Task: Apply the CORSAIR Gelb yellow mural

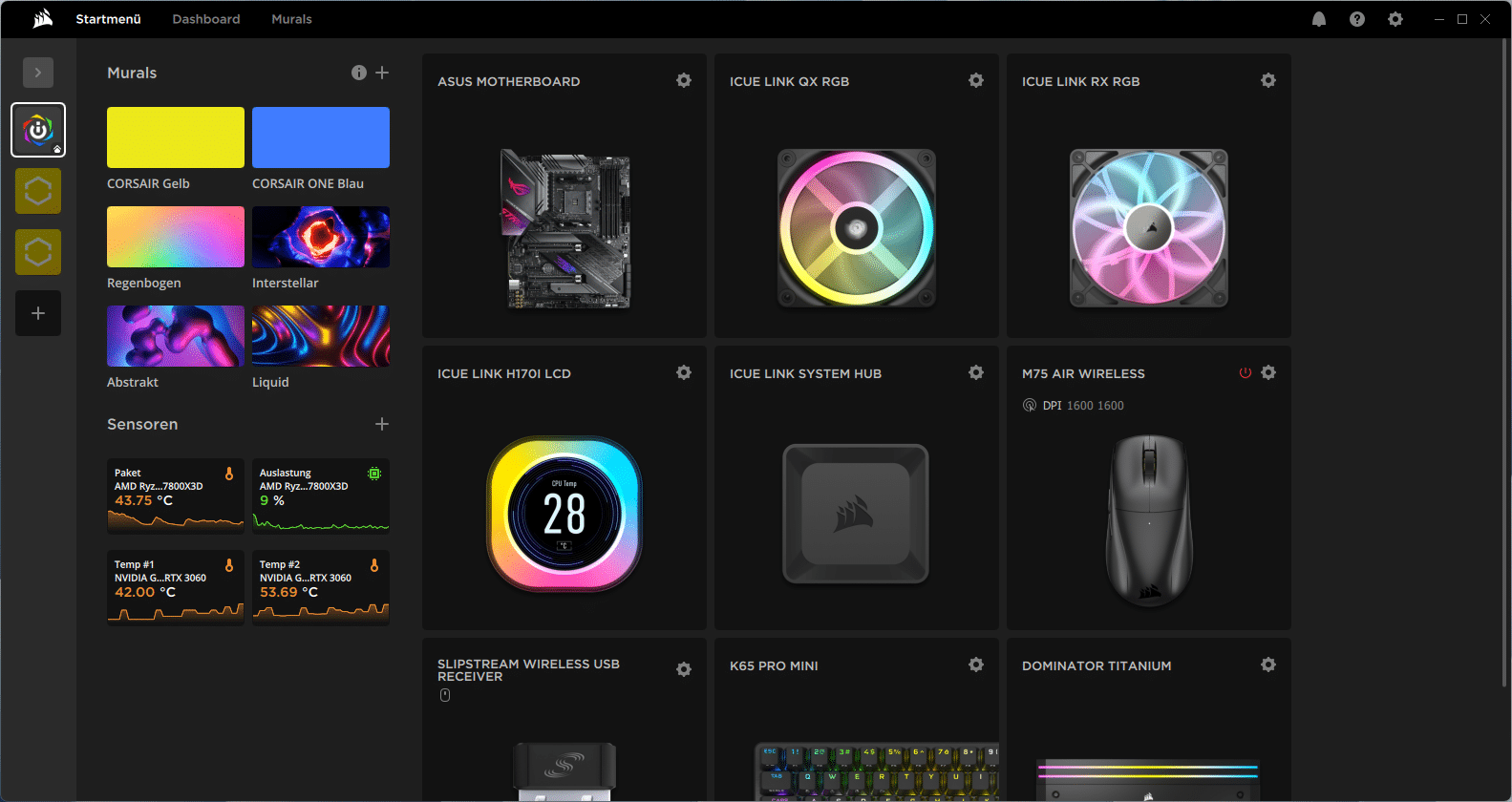Action: coord(176,137)
